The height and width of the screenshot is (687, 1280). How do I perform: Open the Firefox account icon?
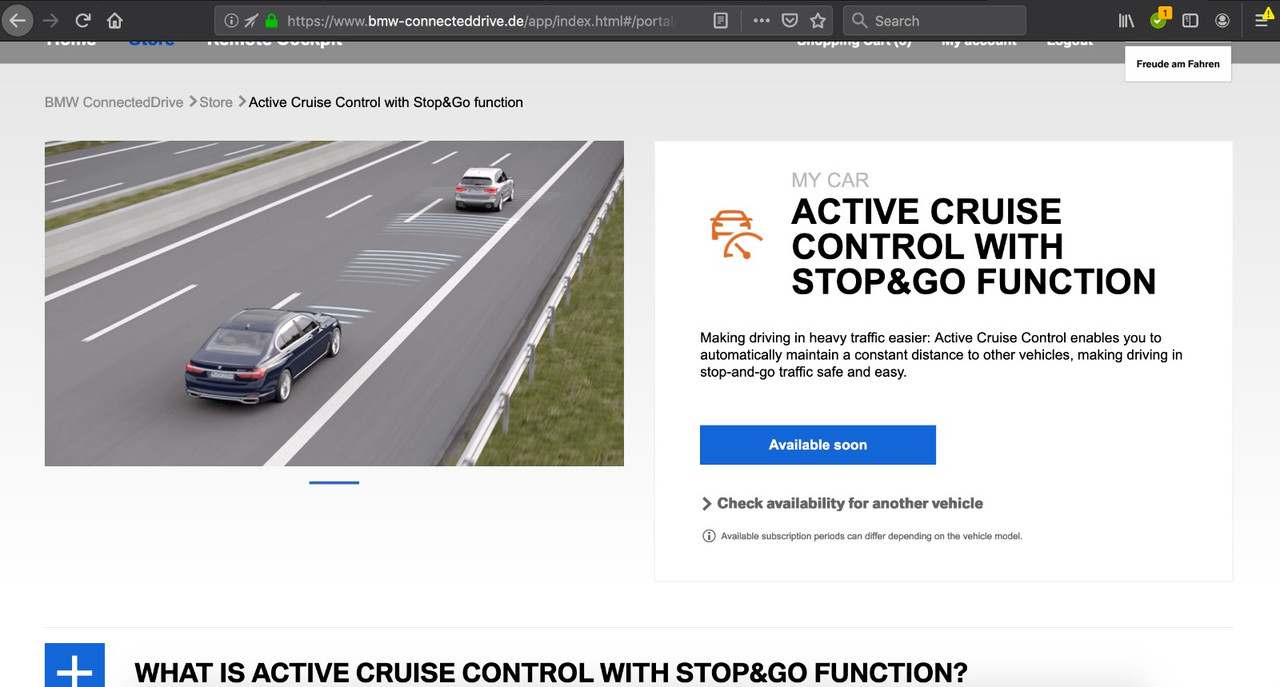coord(1222,20)
